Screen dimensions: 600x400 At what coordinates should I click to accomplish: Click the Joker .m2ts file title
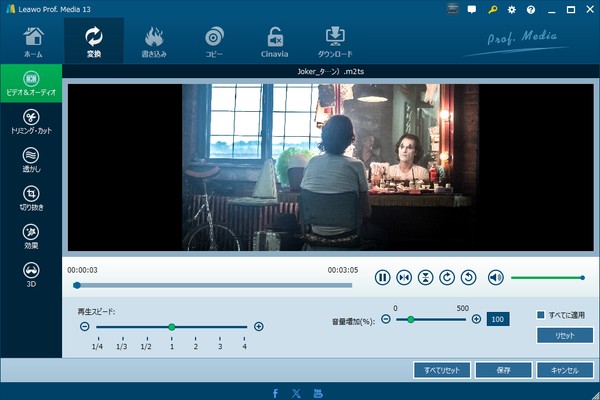(331, 71)
